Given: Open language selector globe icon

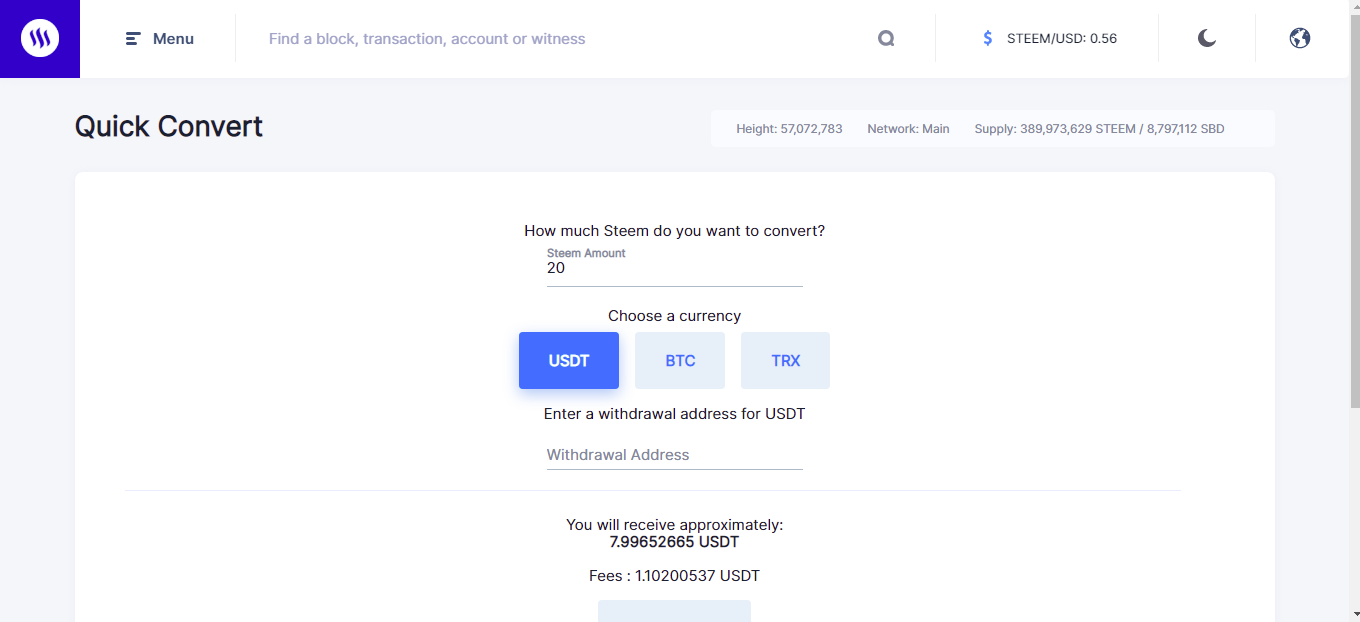Looking at the screenshot, I should click(1300, 39).
